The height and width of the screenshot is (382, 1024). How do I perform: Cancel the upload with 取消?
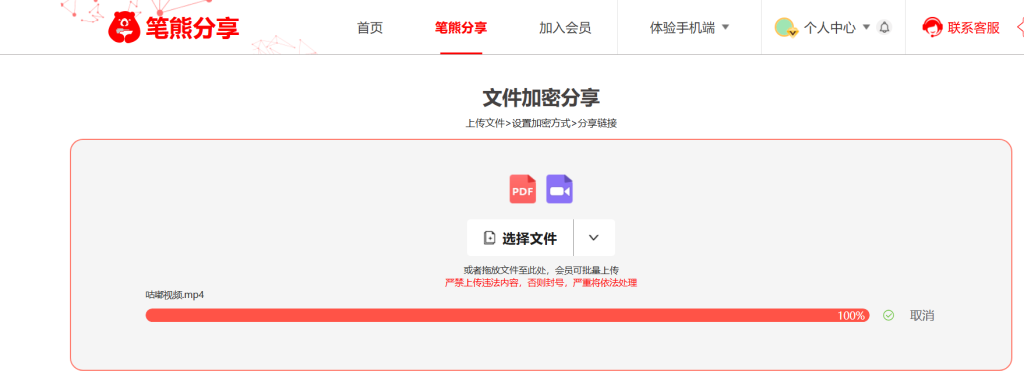(922, 315)
